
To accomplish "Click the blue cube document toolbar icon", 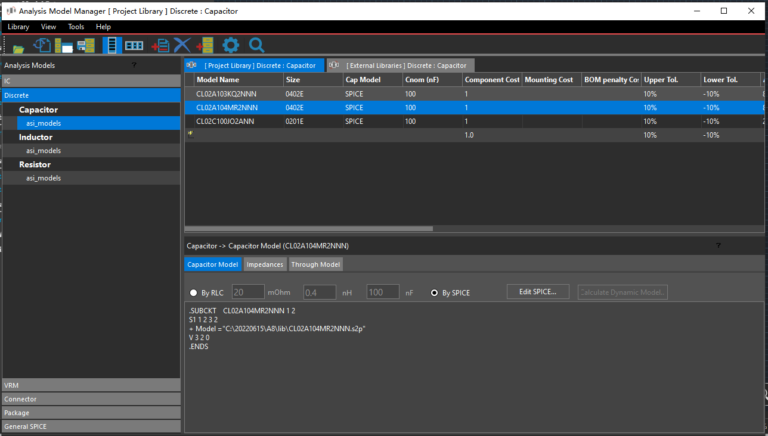I will point(41,45).
